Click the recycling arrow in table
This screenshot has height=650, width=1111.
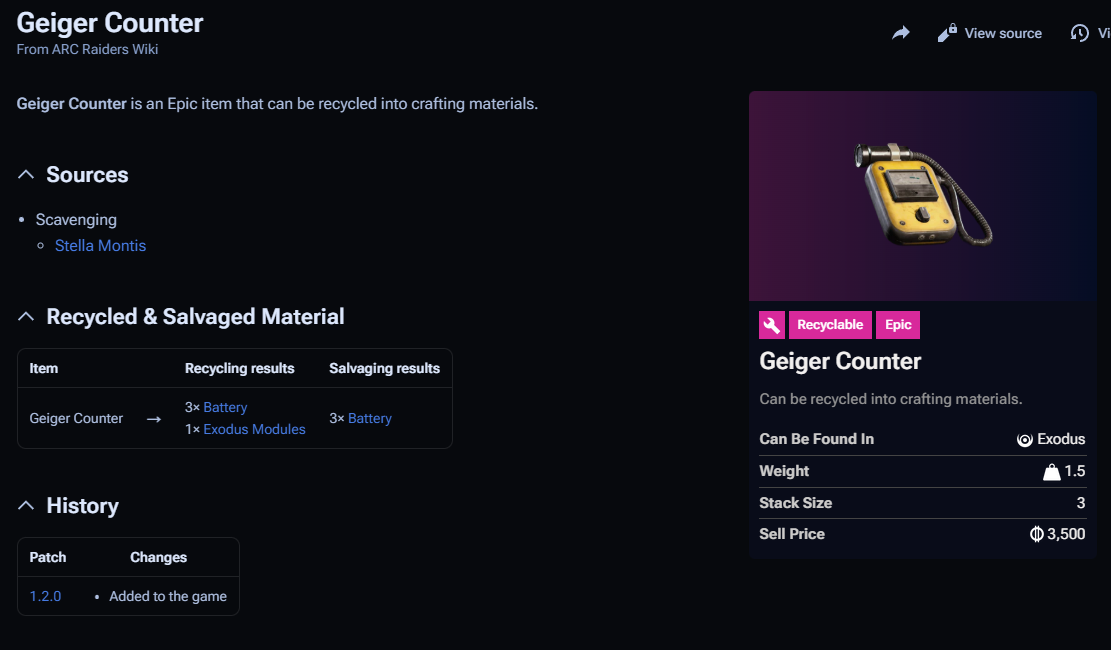(154, 419)
